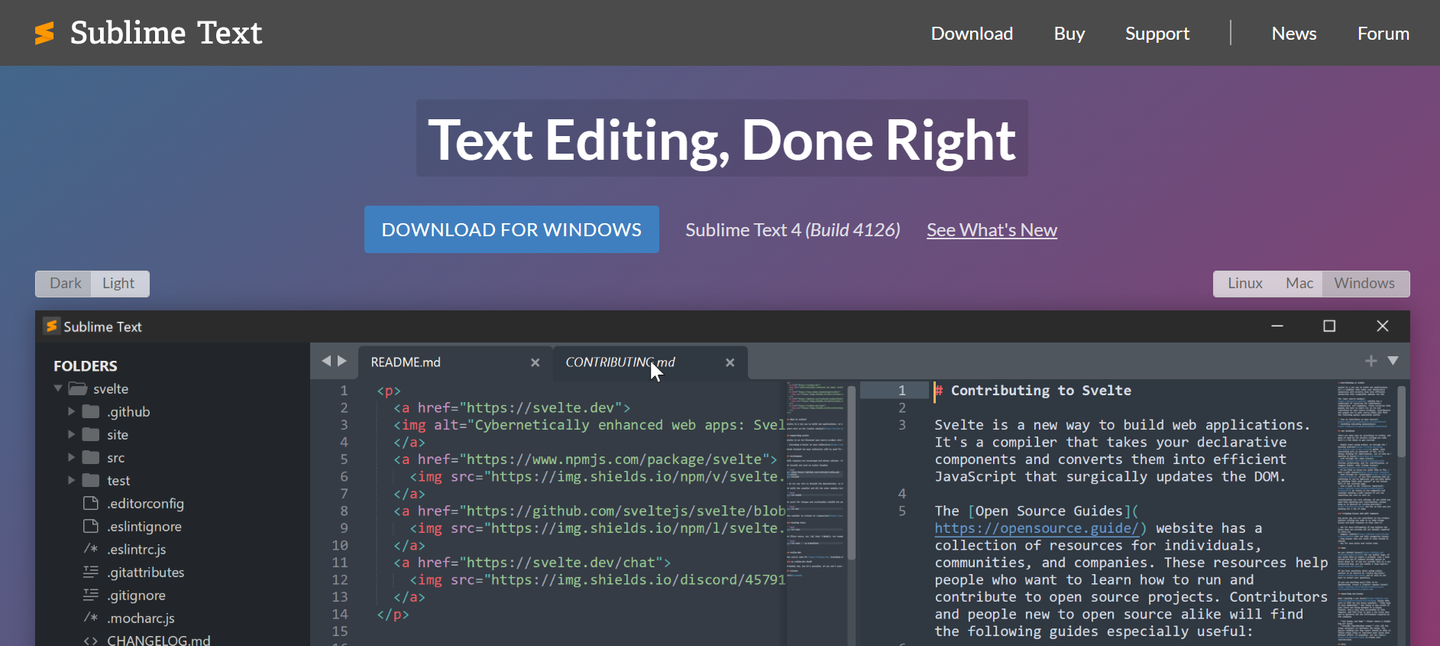
Task: Expand the site folder
Action: 72,434
